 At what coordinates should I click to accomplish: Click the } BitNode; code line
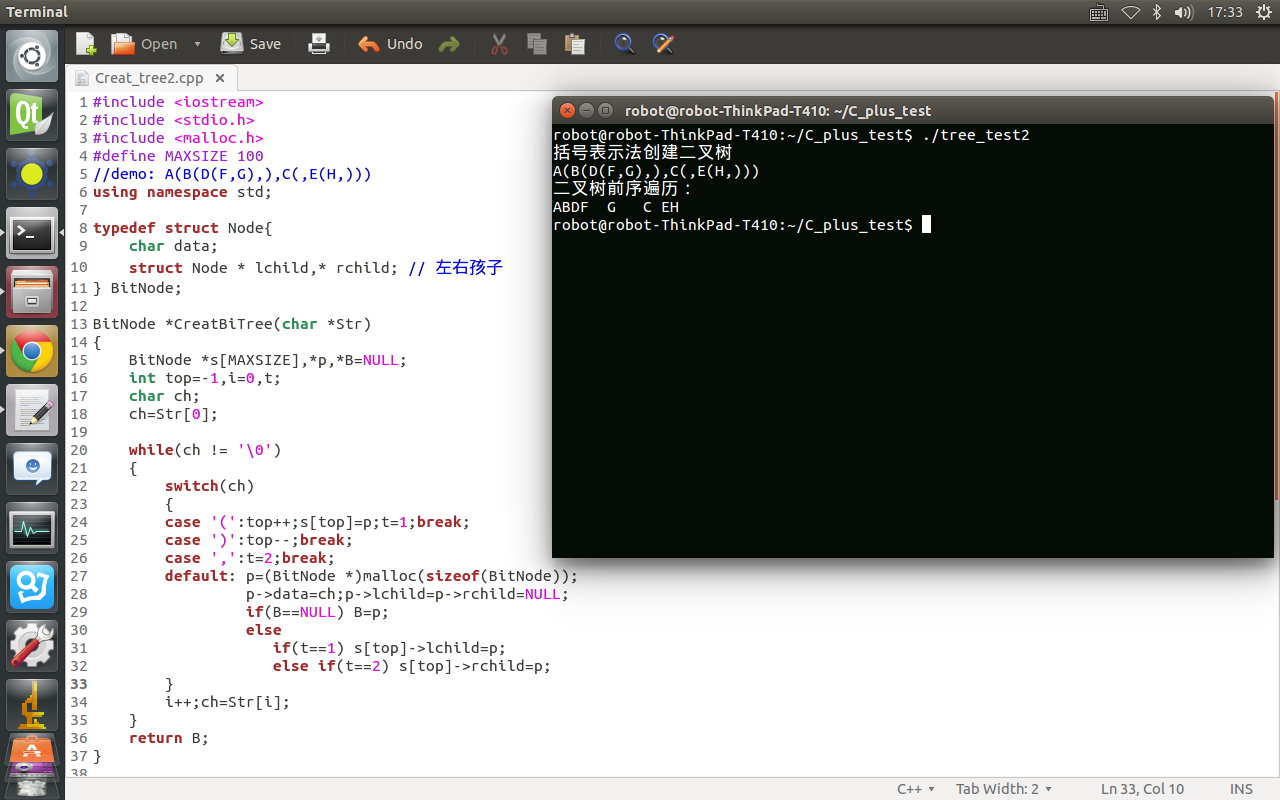(138, 288)
